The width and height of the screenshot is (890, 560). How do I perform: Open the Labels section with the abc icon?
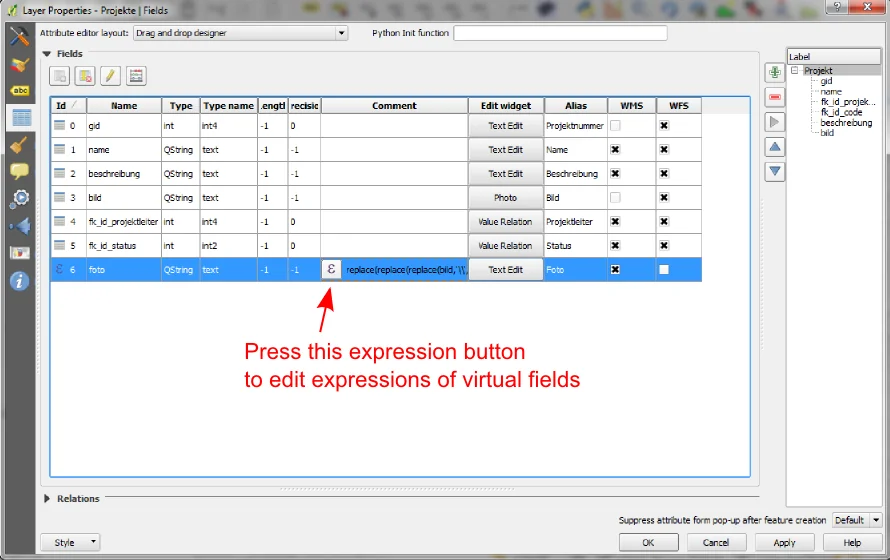(x=19, y=91)
